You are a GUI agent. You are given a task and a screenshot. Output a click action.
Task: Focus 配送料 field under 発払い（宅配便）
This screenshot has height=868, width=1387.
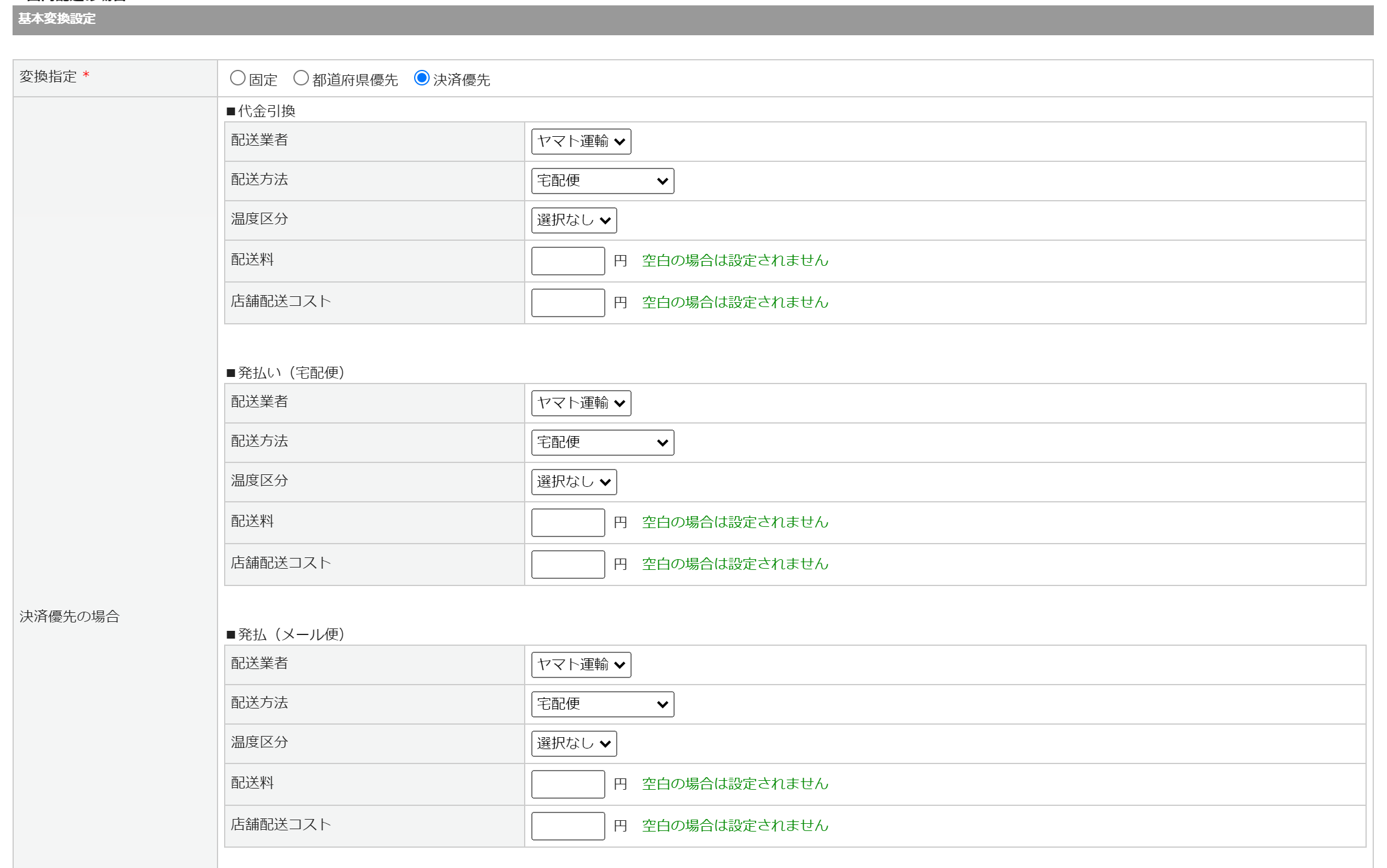point(567,523)
